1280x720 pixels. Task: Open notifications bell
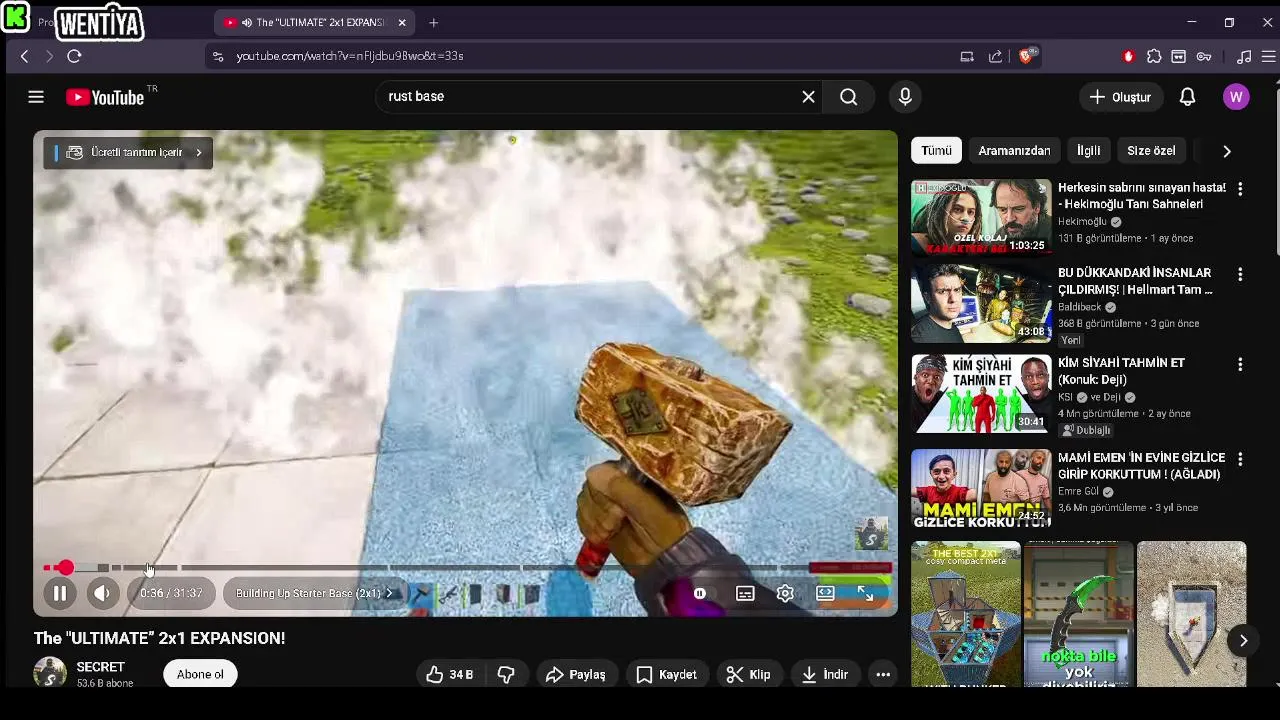tap(1187, 97)
